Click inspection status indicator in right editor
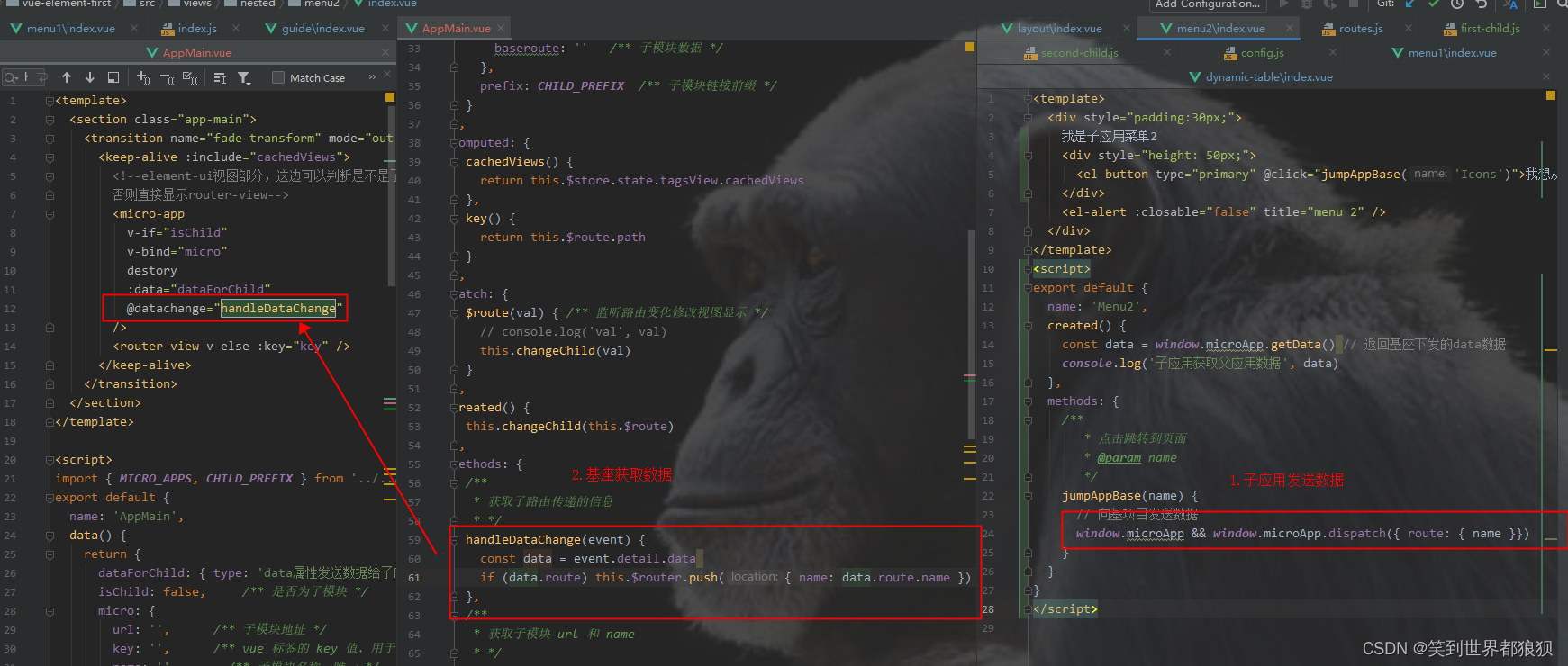This screenshot has height=666, width=1568. (x=1550, y=95)
